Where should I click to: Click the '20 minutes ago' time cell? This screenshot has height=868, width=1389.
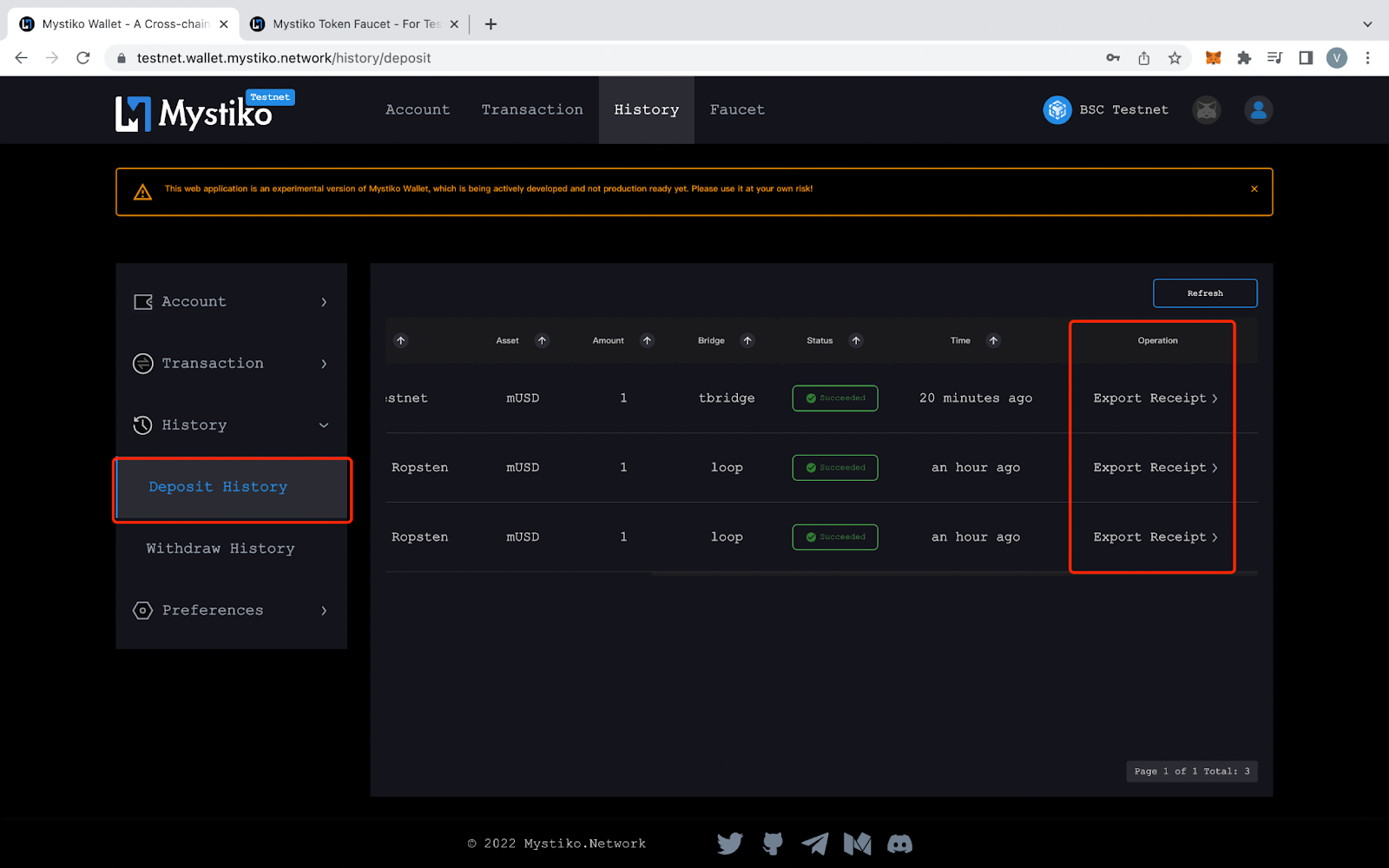point(976,398)
